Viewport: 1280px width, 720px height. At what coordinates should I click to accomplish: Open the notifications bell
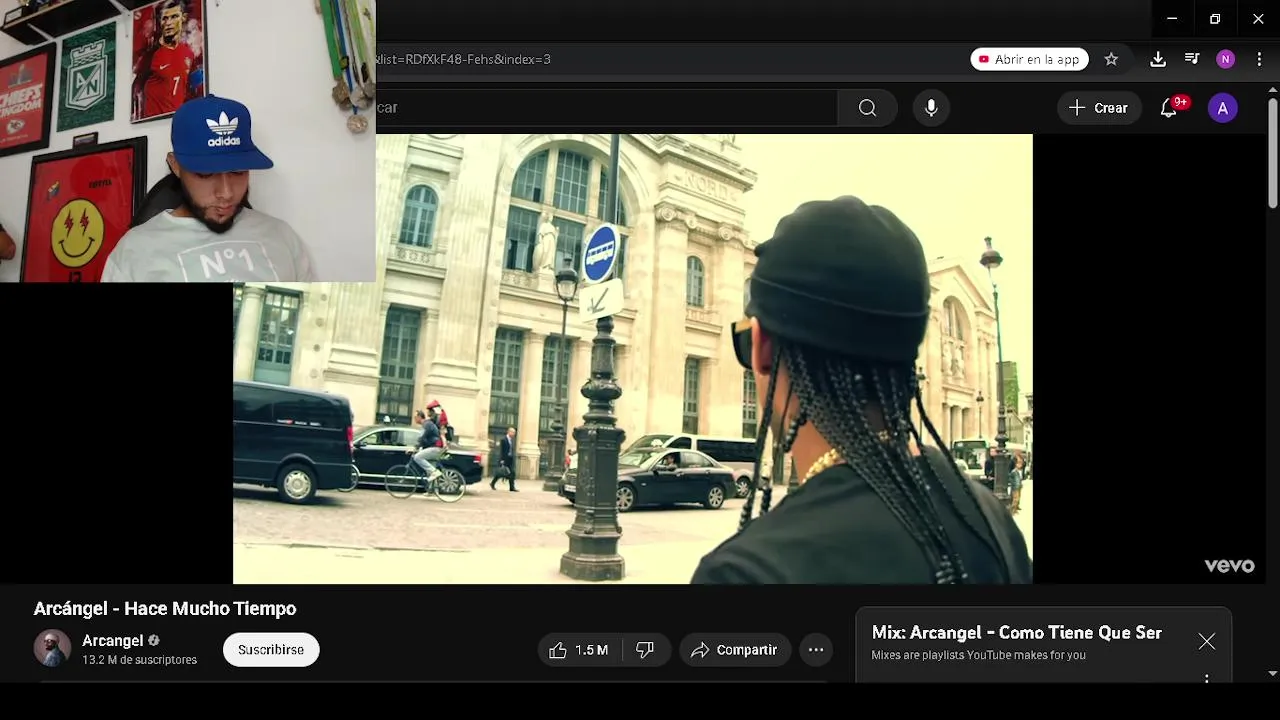pos(1168,108)
